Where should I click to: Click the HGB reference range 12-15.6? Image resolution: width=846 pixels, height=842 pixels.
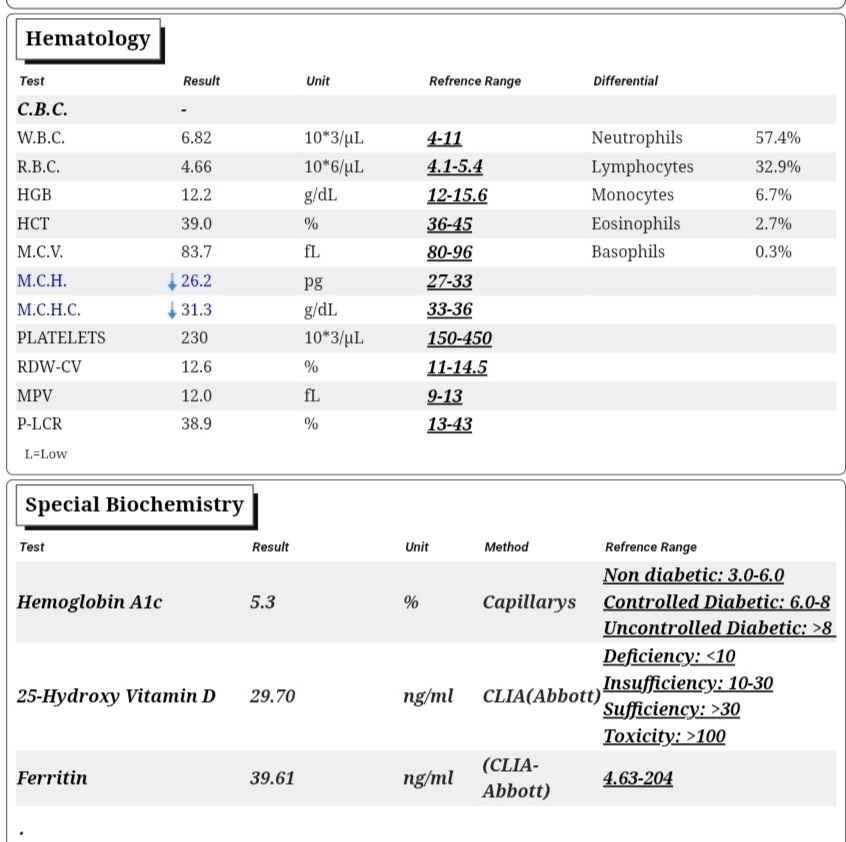(x=457, y=195)
